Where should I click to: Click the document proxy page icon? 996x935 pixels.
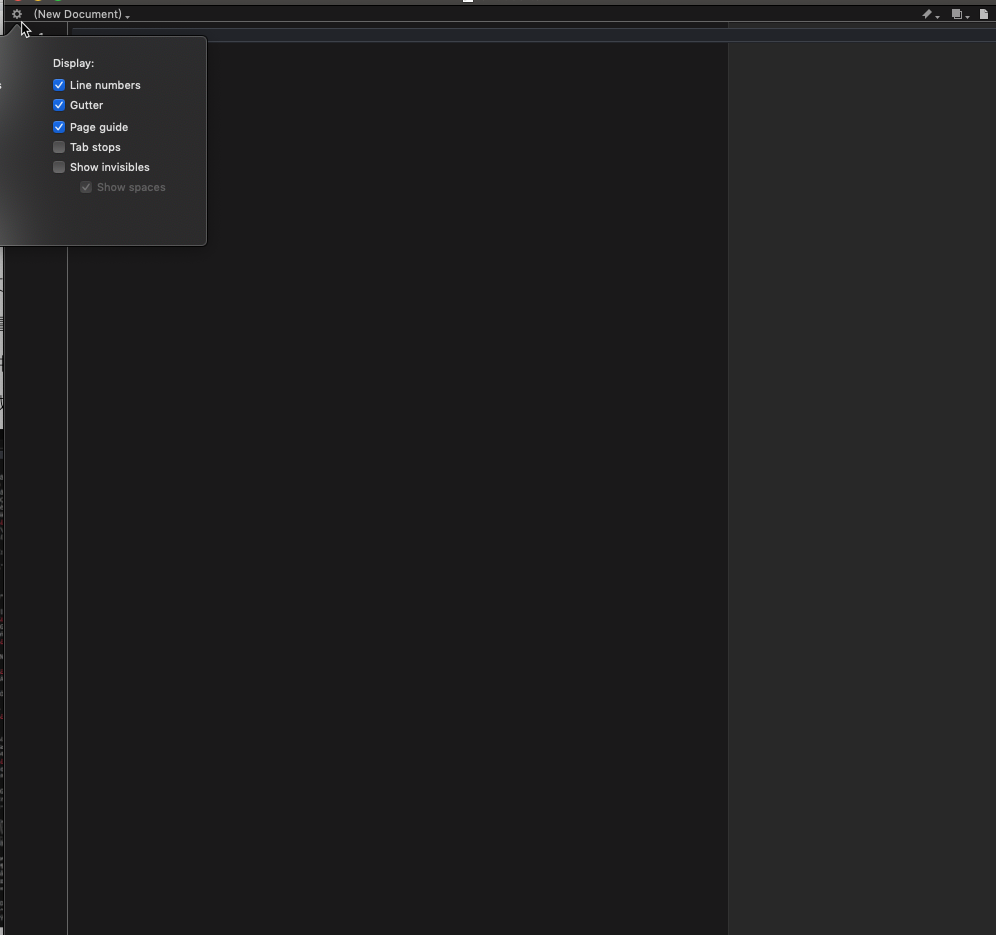(x=983, y=14)
